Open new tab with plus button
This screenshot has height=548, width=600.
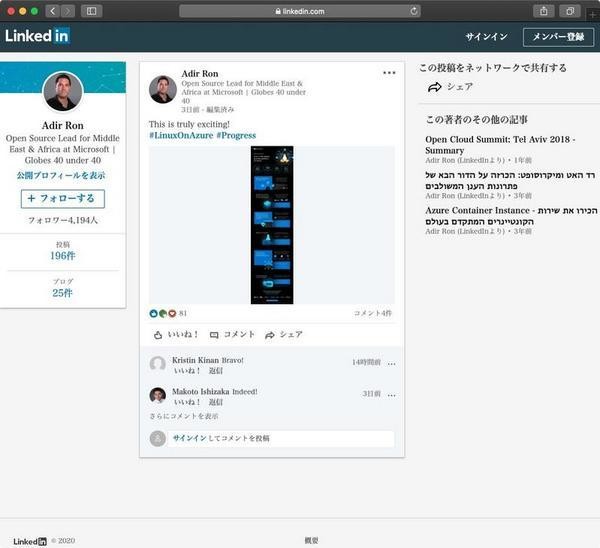pyautogui.click(x=593, y=15)
